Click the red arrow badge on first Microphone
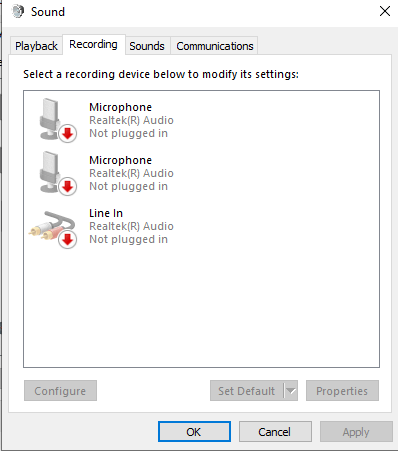 pos(68,134)
